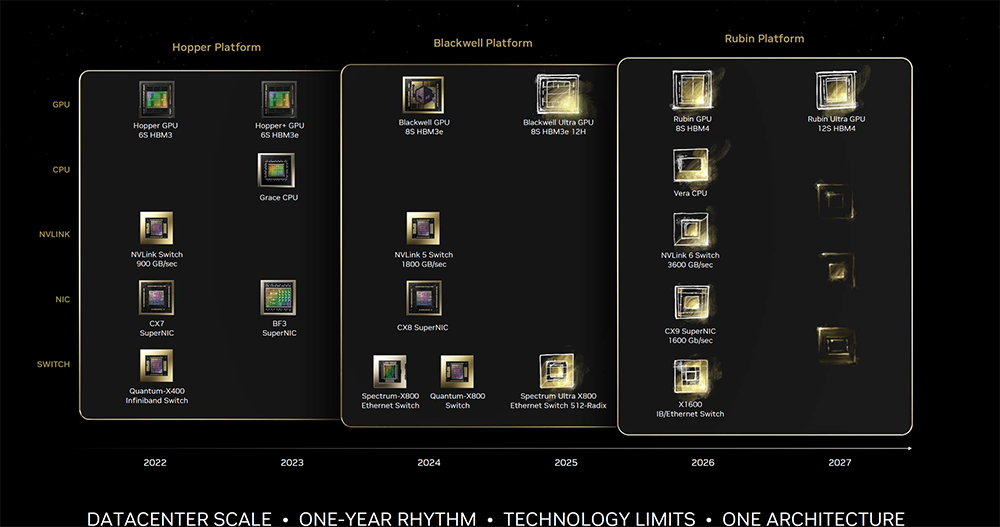
Task: Click the 2026 year marker
Action: coord(703,463)
